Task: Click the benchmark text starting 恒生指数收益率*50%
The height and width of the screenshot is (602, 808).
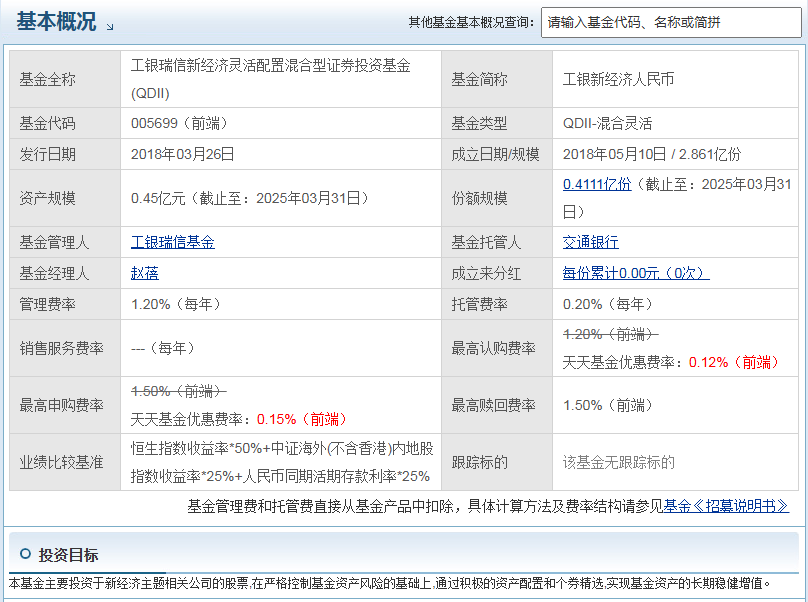Action: [x=282, y=462]
